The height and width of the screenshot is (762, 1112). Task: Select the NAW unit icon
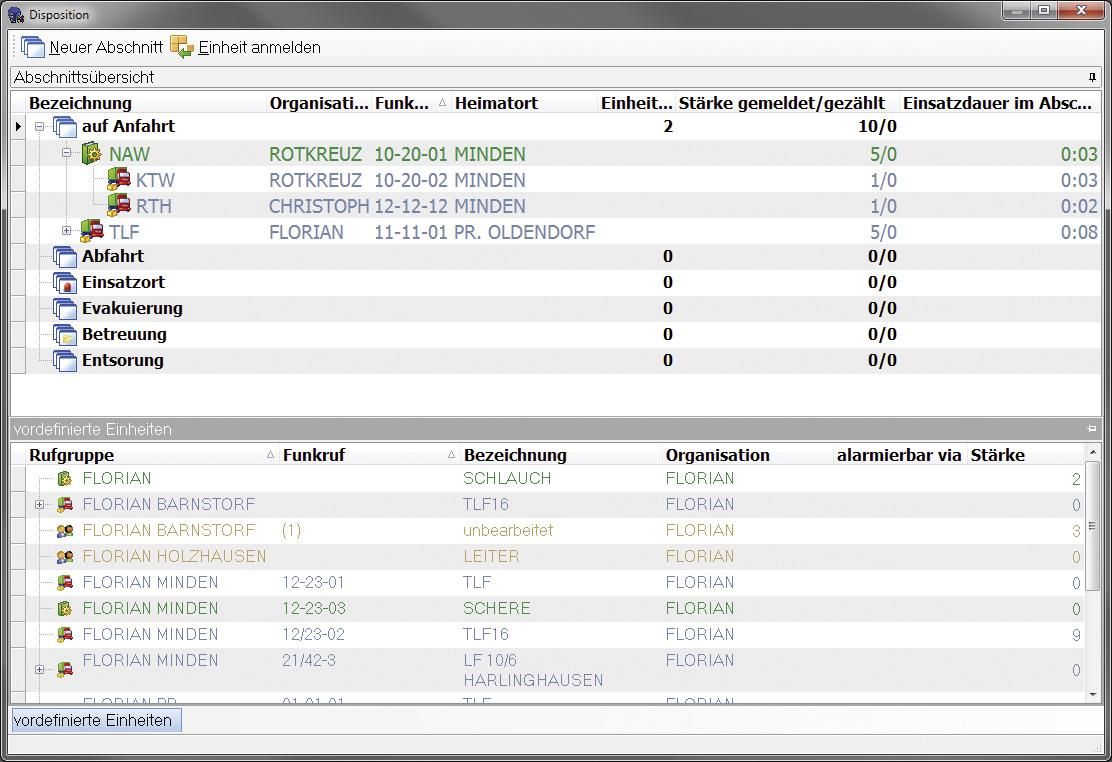pyautogui.click(x=92, y=154)
